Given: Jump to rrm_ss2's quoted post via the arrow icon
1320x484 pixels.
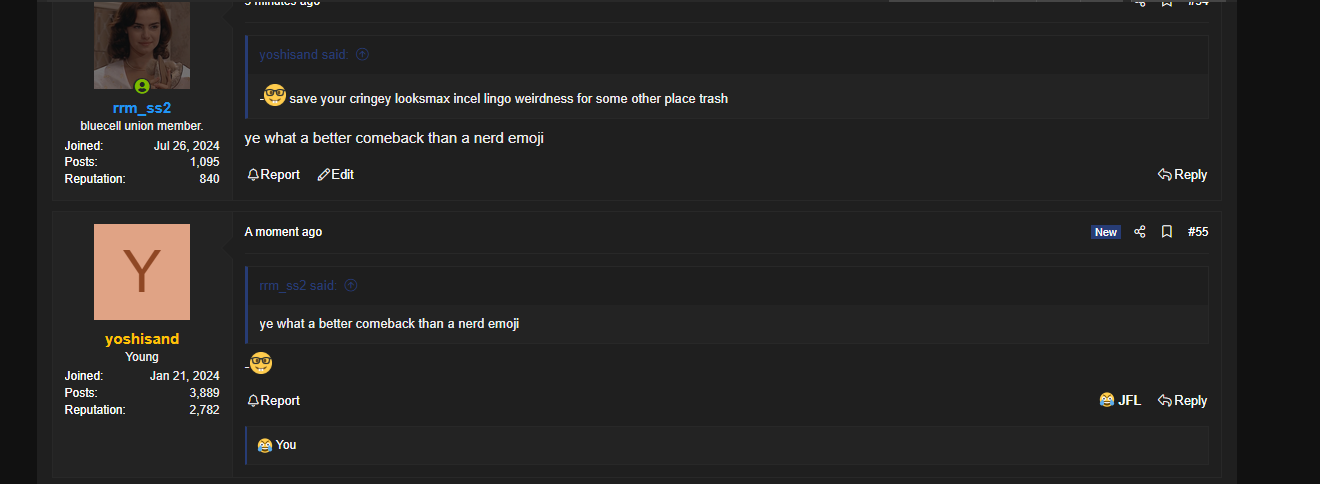Looking at the screenshot, I should point(351,286).
